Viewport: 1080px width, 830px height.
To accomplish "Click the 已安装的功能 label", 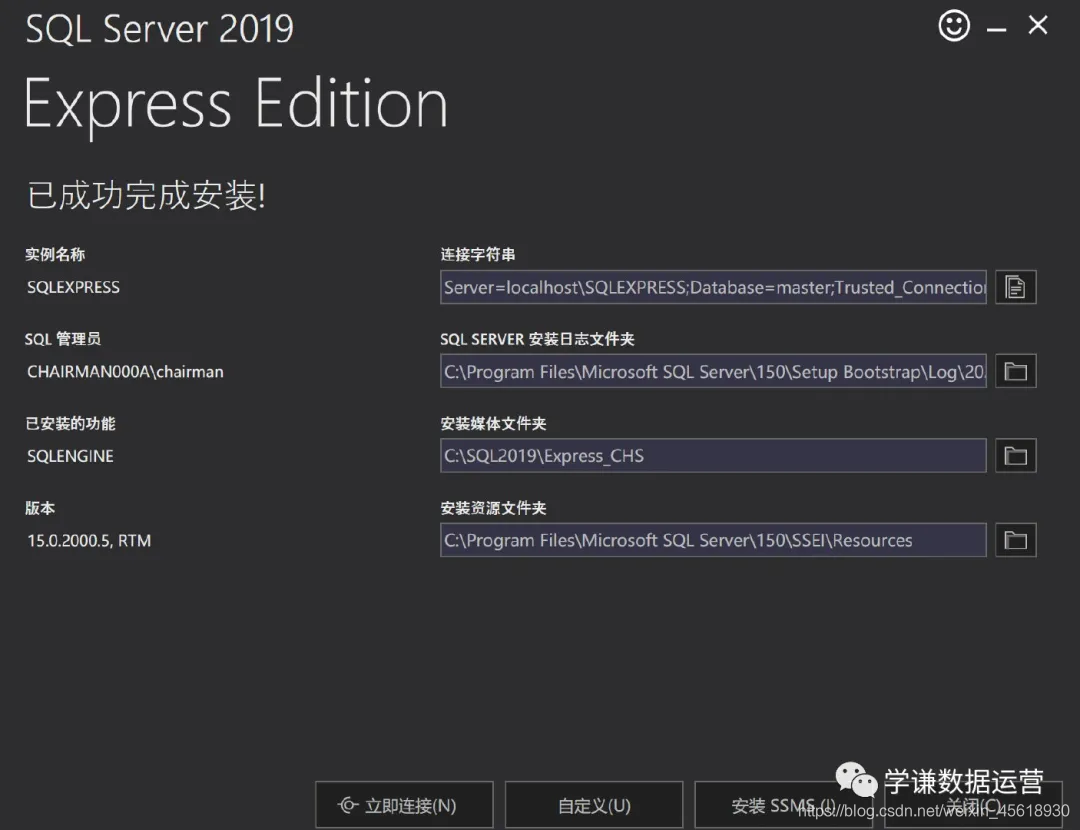I will pyautogui.click(x=70, y=424).
